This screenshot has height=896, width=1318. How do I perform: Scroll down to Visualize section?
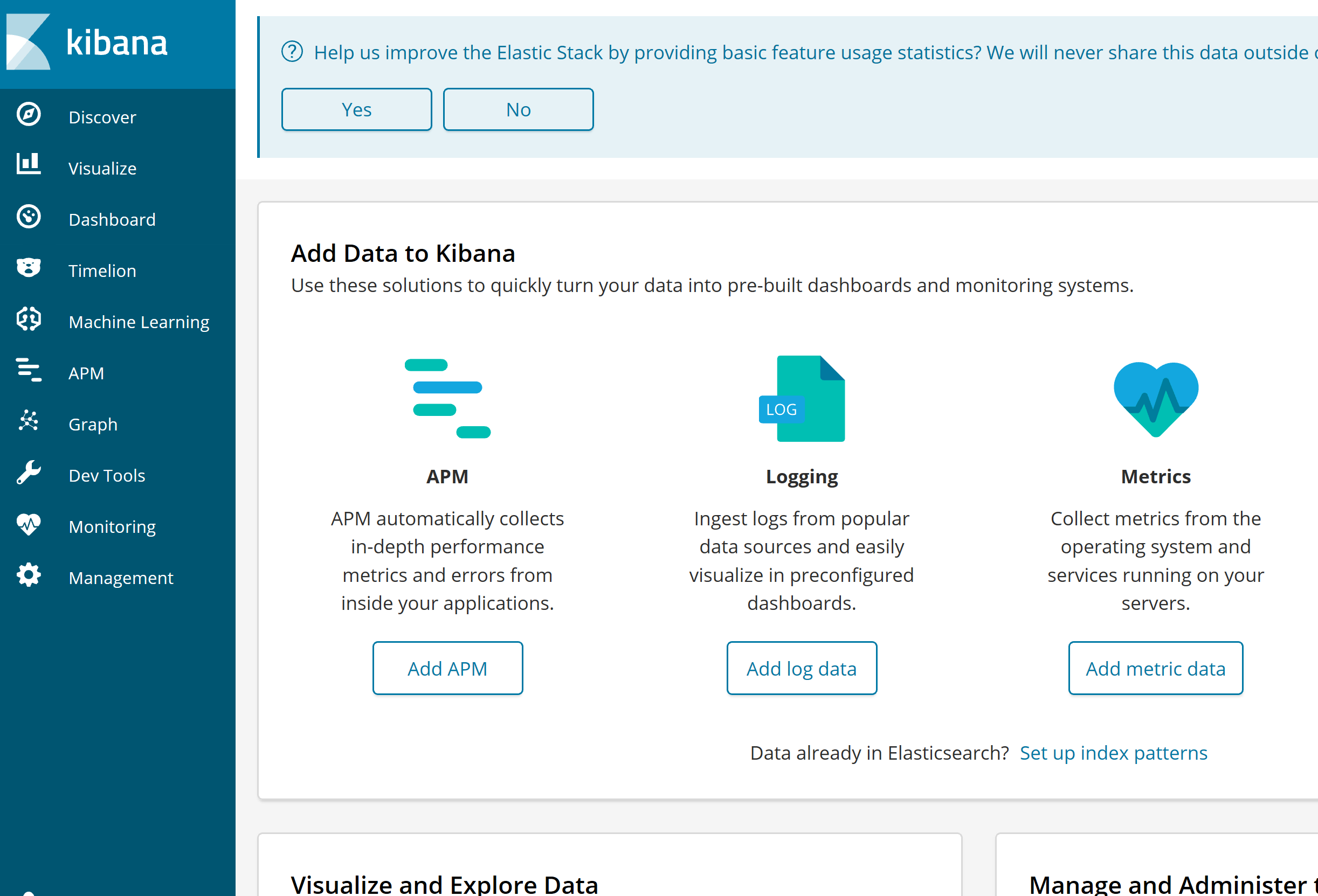(x=102, y=168)
